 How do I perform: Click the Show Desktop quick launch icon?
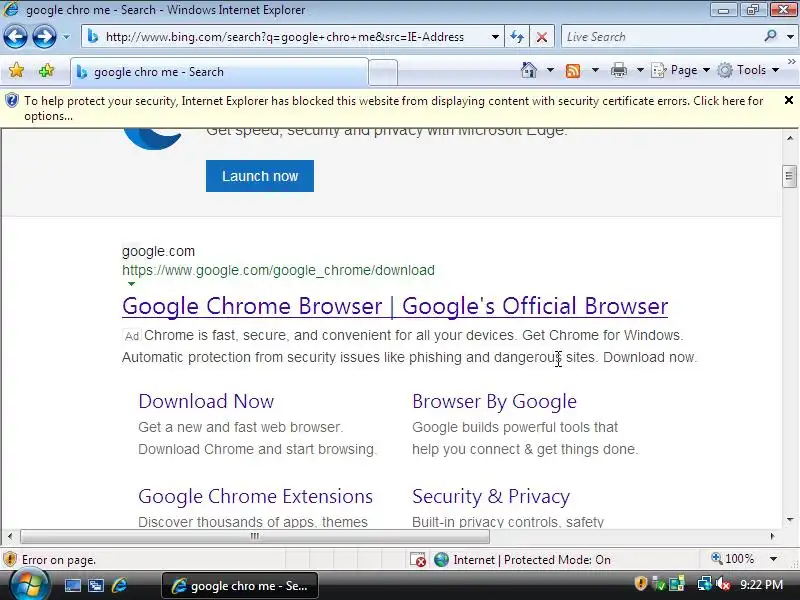coord(72,586)
